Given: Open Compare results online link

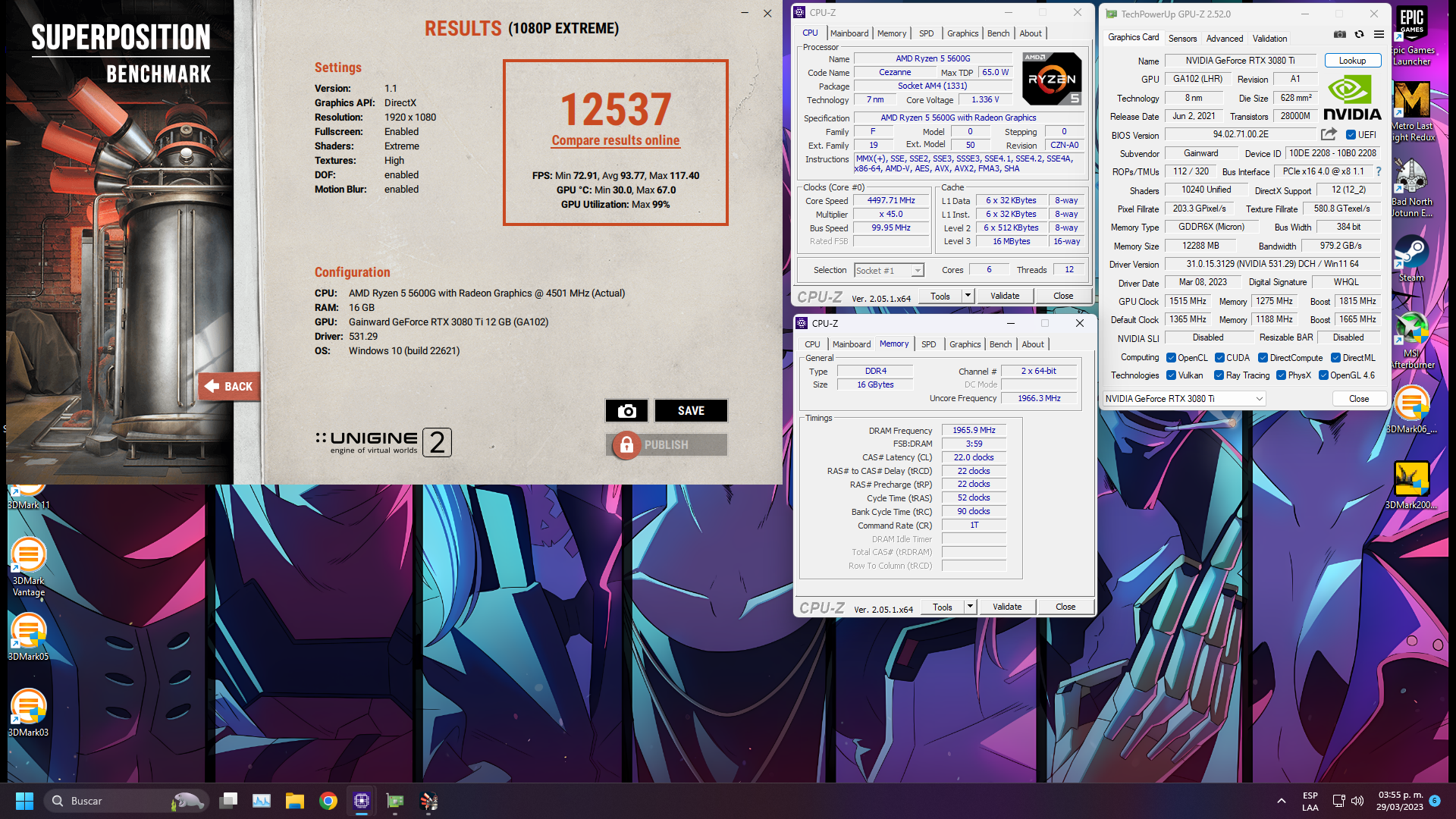Looking at the screenshot, I should 616,140.
